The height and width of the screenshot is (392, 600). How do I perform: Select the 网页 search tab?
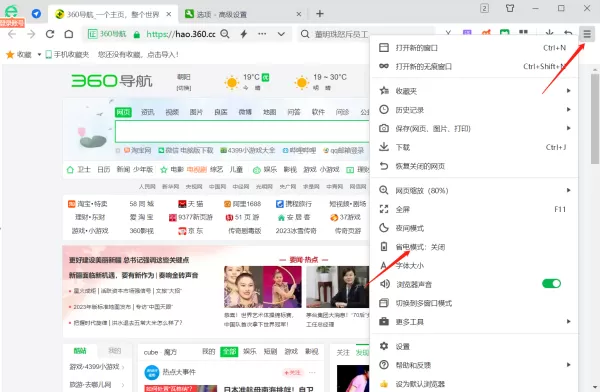point(123,112)
